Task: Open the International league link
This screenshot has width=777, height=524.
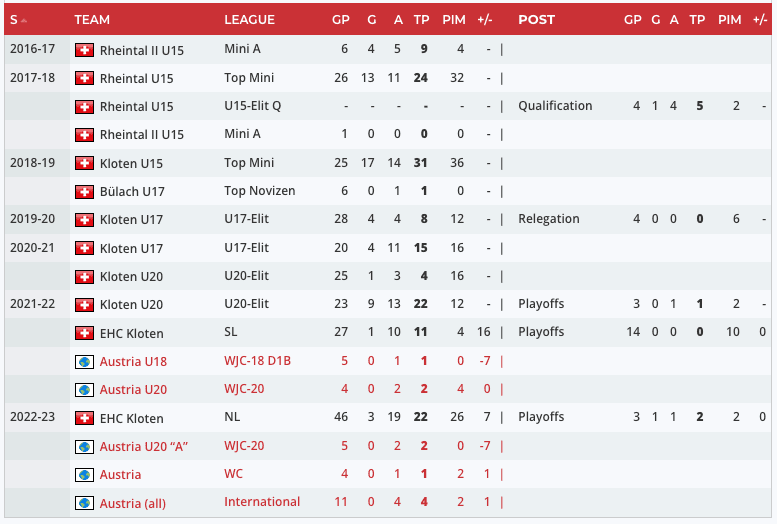Action: [262, 502]
